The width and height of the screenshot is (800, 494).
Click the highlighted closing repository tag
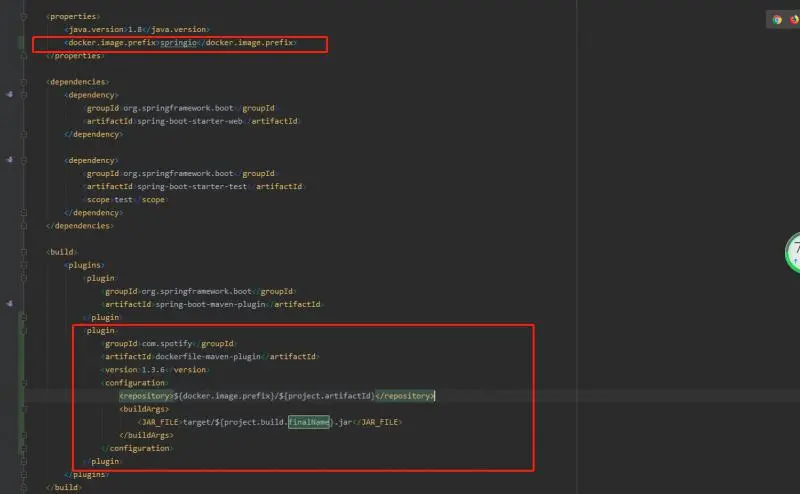click(x=405, y=396)
